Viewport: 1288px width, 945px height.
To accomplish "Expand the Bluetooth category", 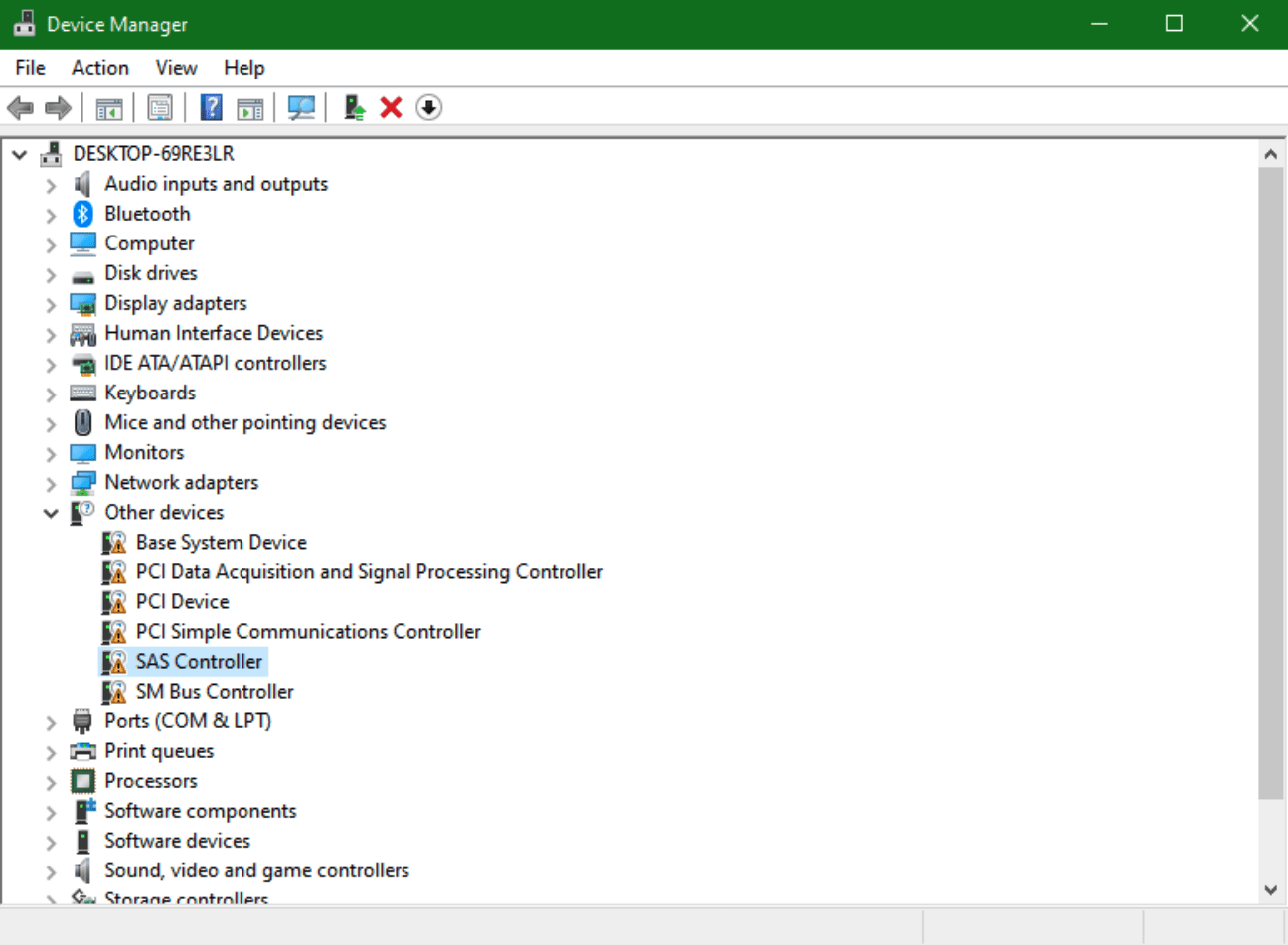I will [x=51, y=215].
